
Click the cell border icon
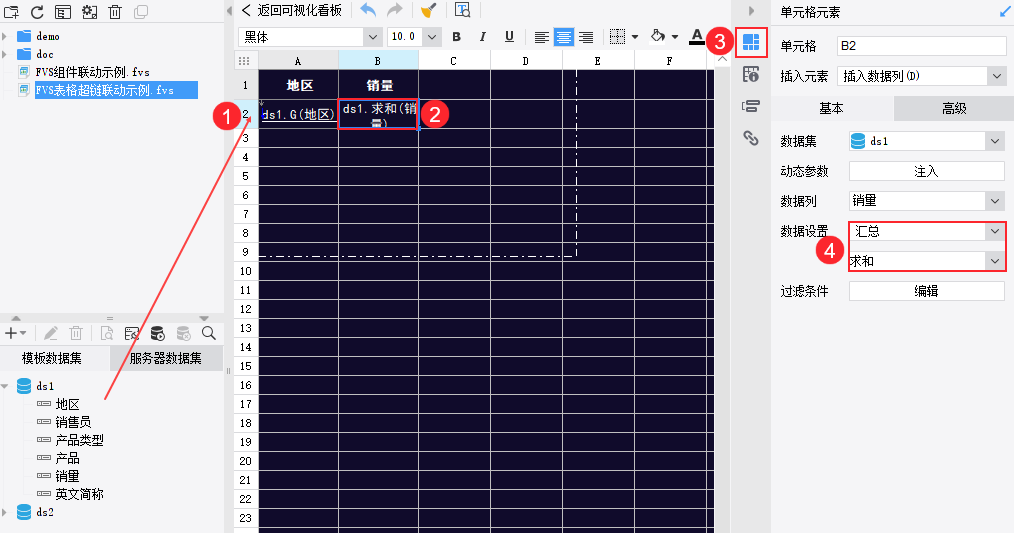[618, 37]
